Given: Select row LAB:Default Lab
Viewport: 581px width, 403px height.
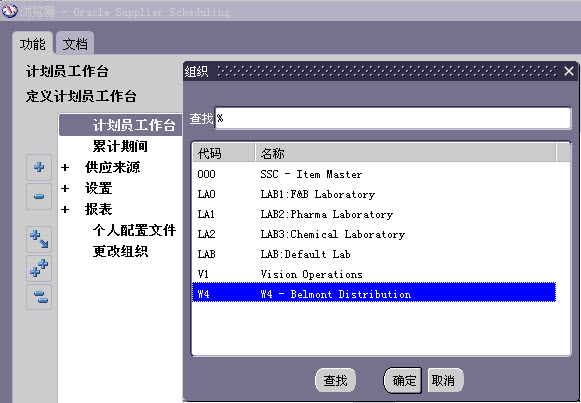Looking at the screenshot, I should (374, 254).
